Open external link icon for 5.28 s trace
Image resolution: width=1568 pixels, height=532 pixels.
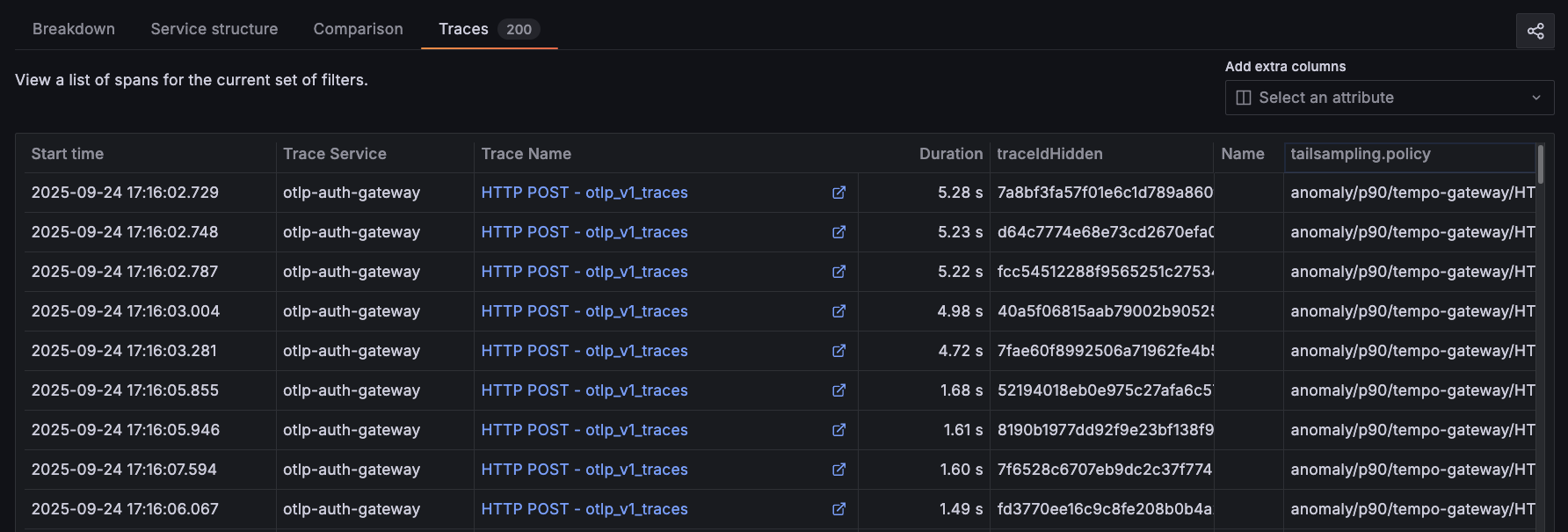[838, 193]
